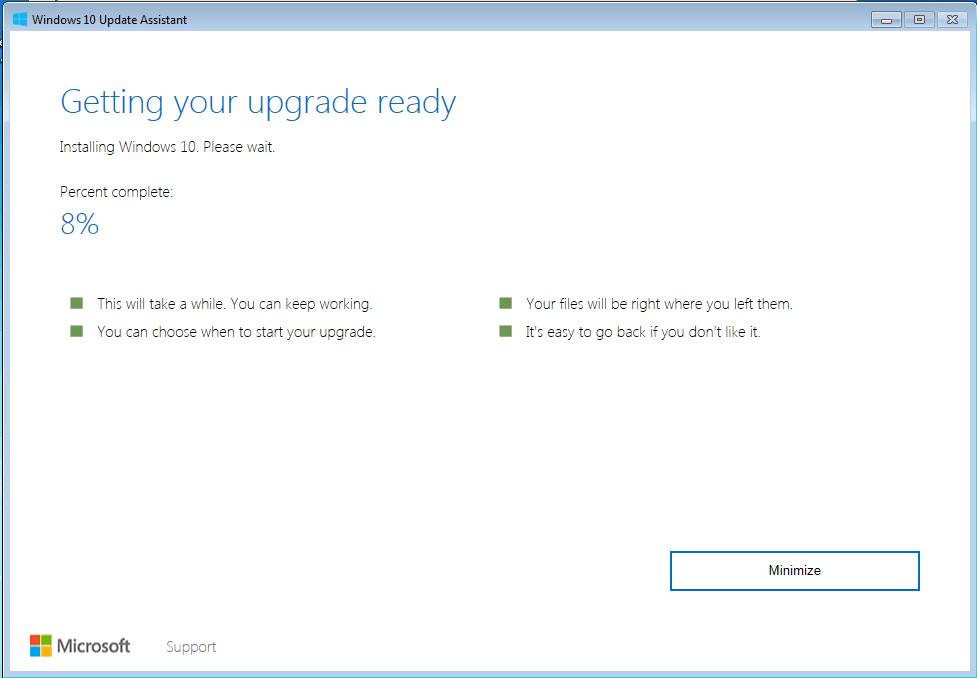Click green bullet beside 'You can choose when'
Viewport: 977px width, 678px height.
77,331
